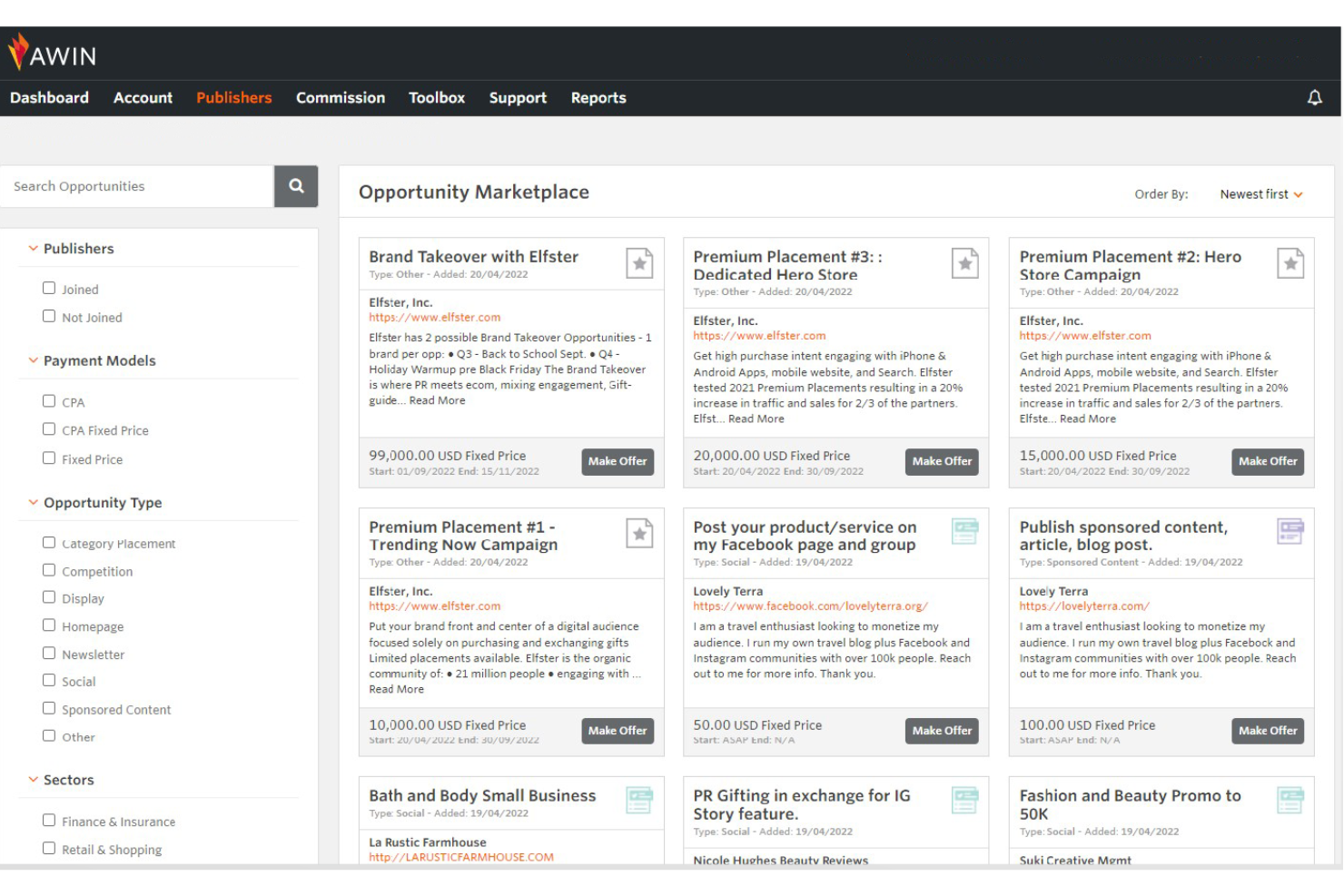
Task: Read More on Premium Placement #3 description
Action: (x=756, y=418)
